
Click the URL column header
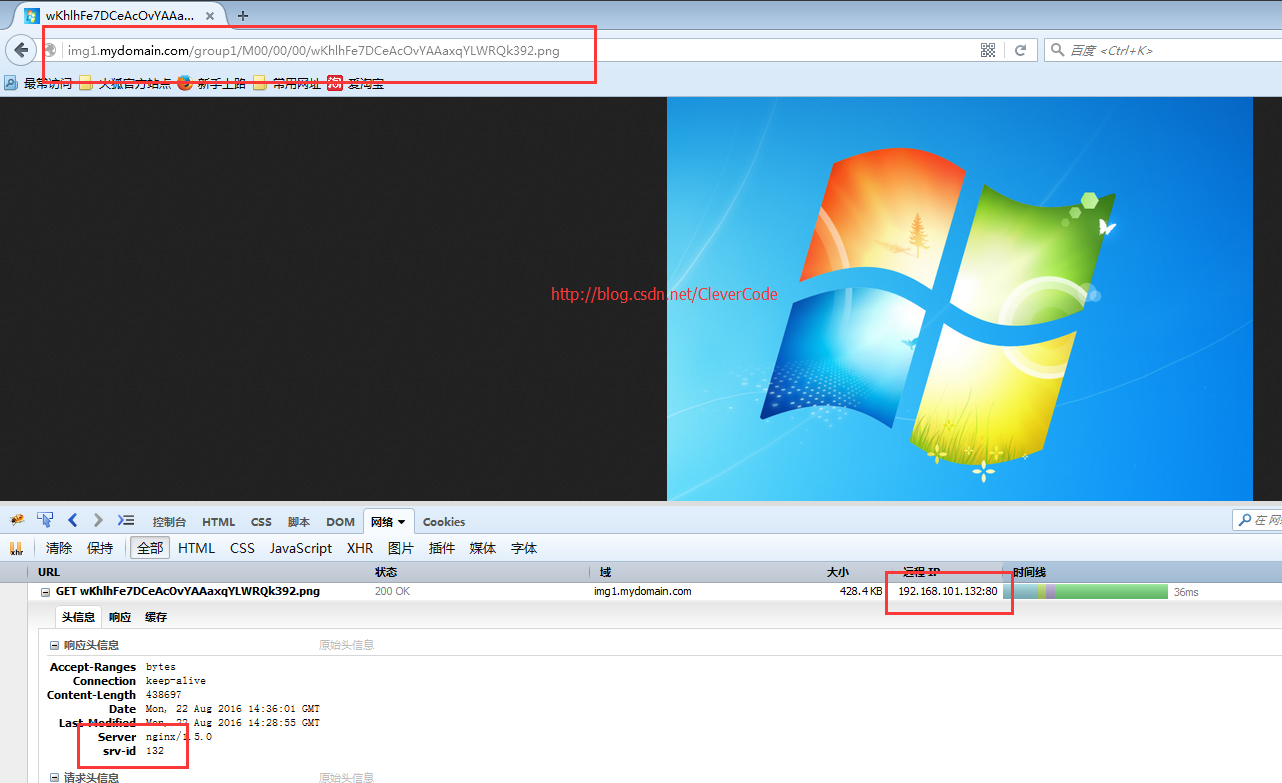pos(198,572)
